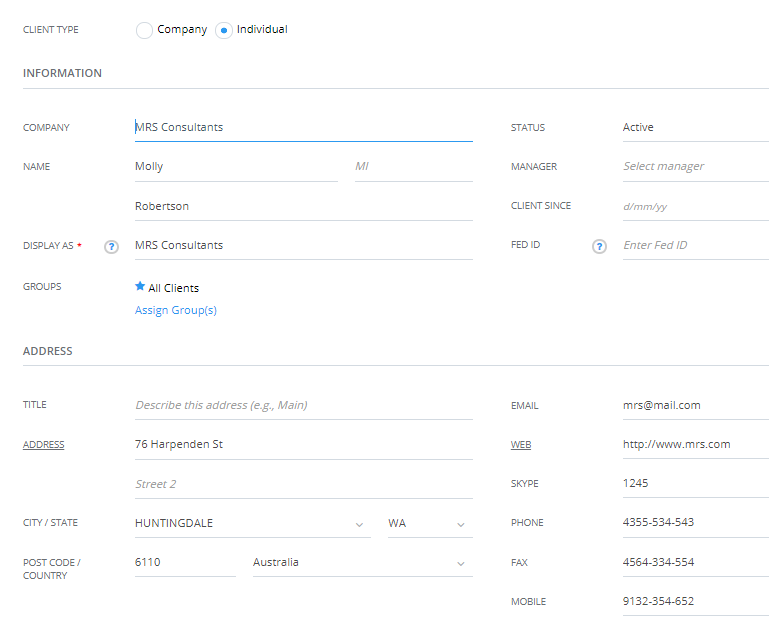
Task: Open the Assign Group(s) link
Action: click(x=176, y=310)
